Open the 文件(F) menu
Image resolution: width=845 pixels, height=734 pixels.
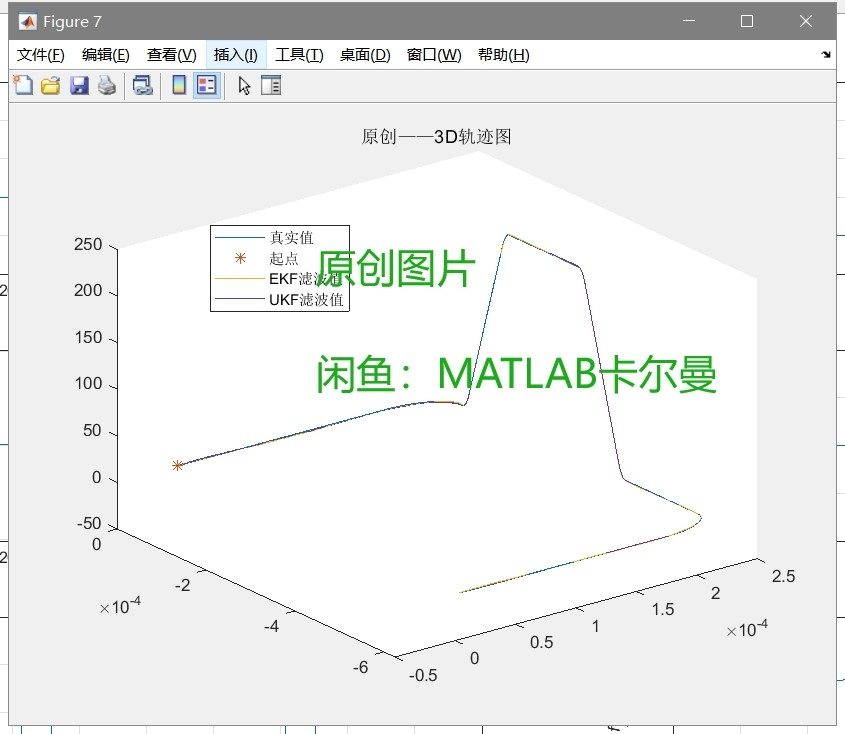40,54
